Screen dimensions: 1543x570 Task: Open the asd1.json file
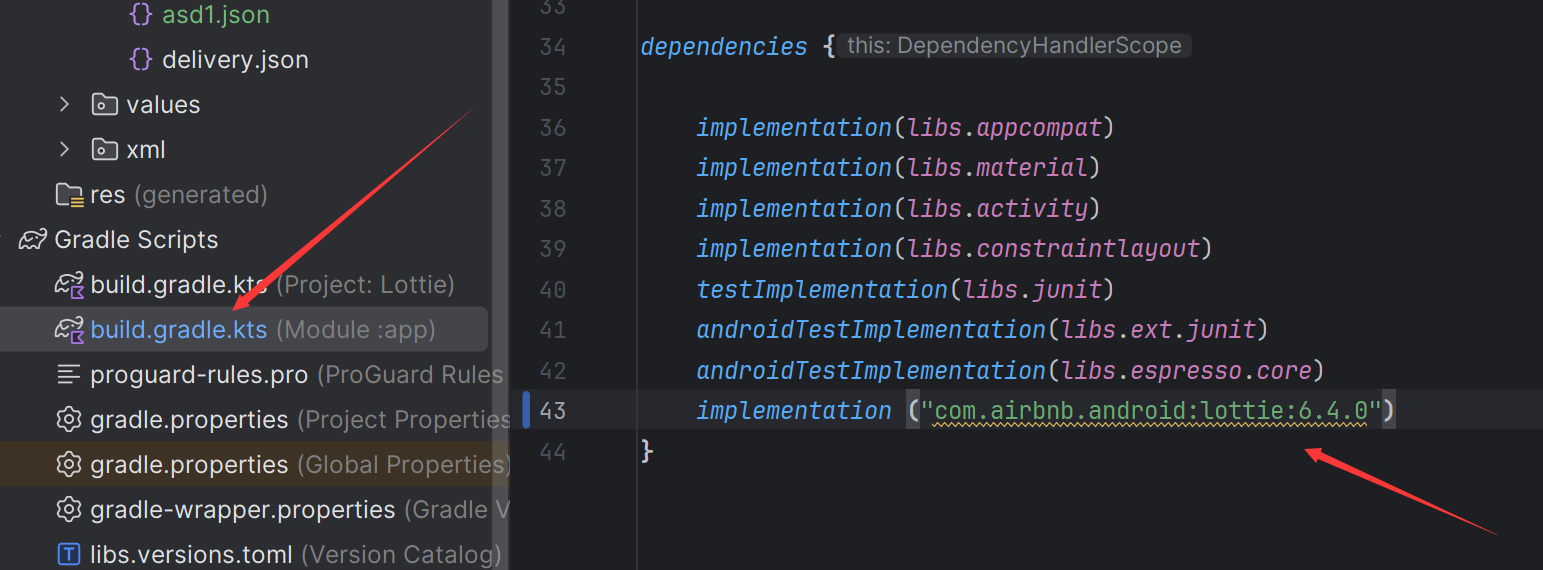215,15
